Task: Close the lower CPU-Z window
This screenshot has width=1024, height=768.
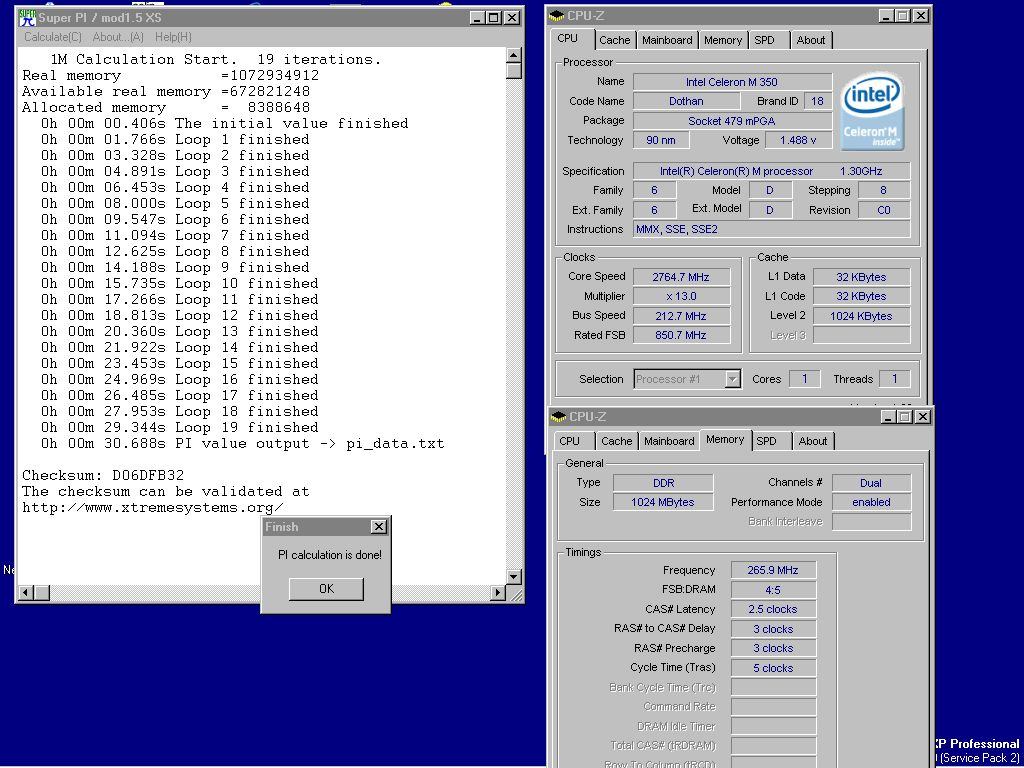Action: [x=923, y=417]
